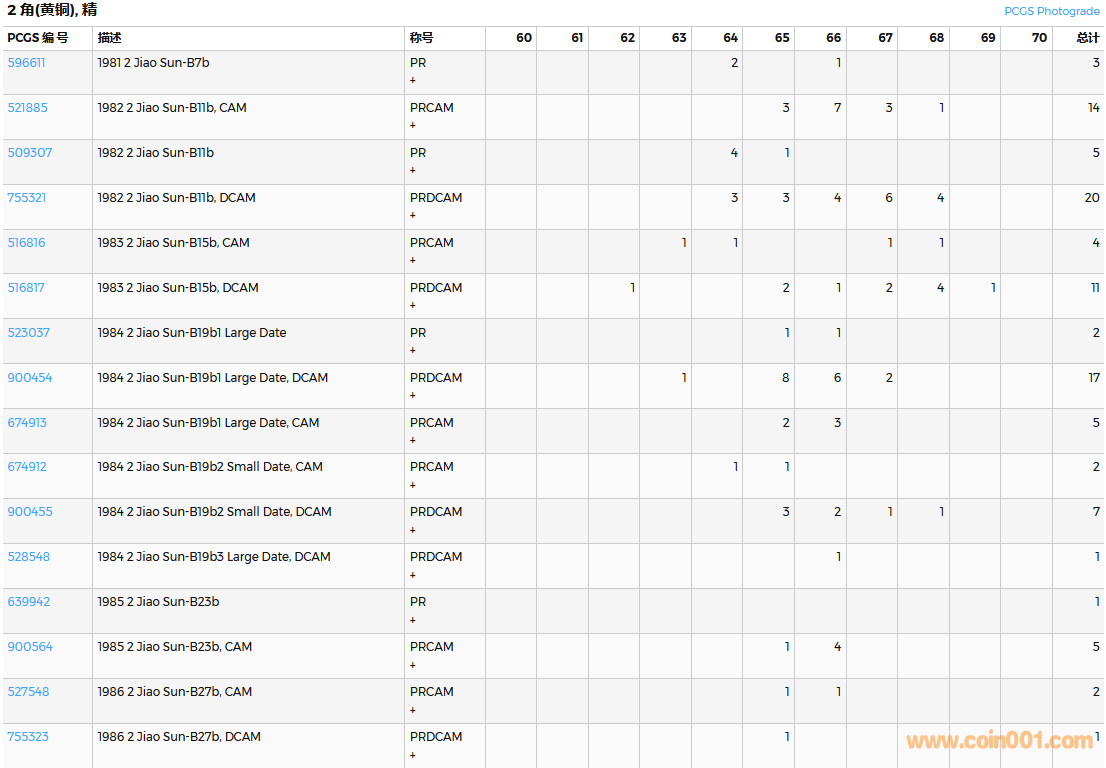Click the 总计 total column header
Screen dimensions: 1106x768
(1087, 38)
